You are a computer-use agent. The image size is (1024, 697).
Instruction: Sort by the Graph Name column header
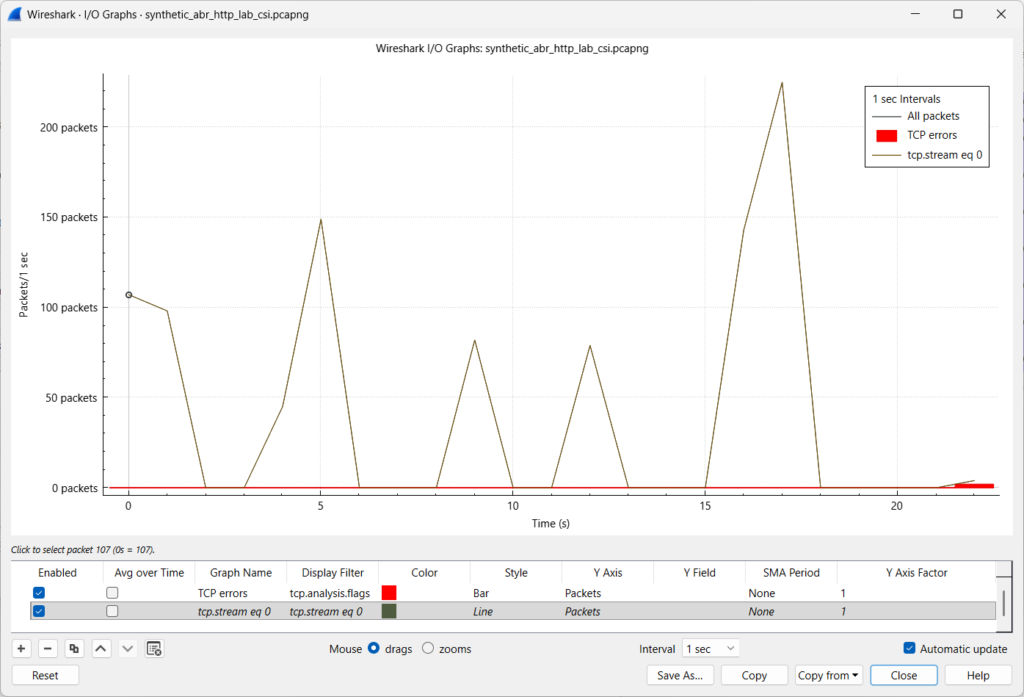pos(241,573)
